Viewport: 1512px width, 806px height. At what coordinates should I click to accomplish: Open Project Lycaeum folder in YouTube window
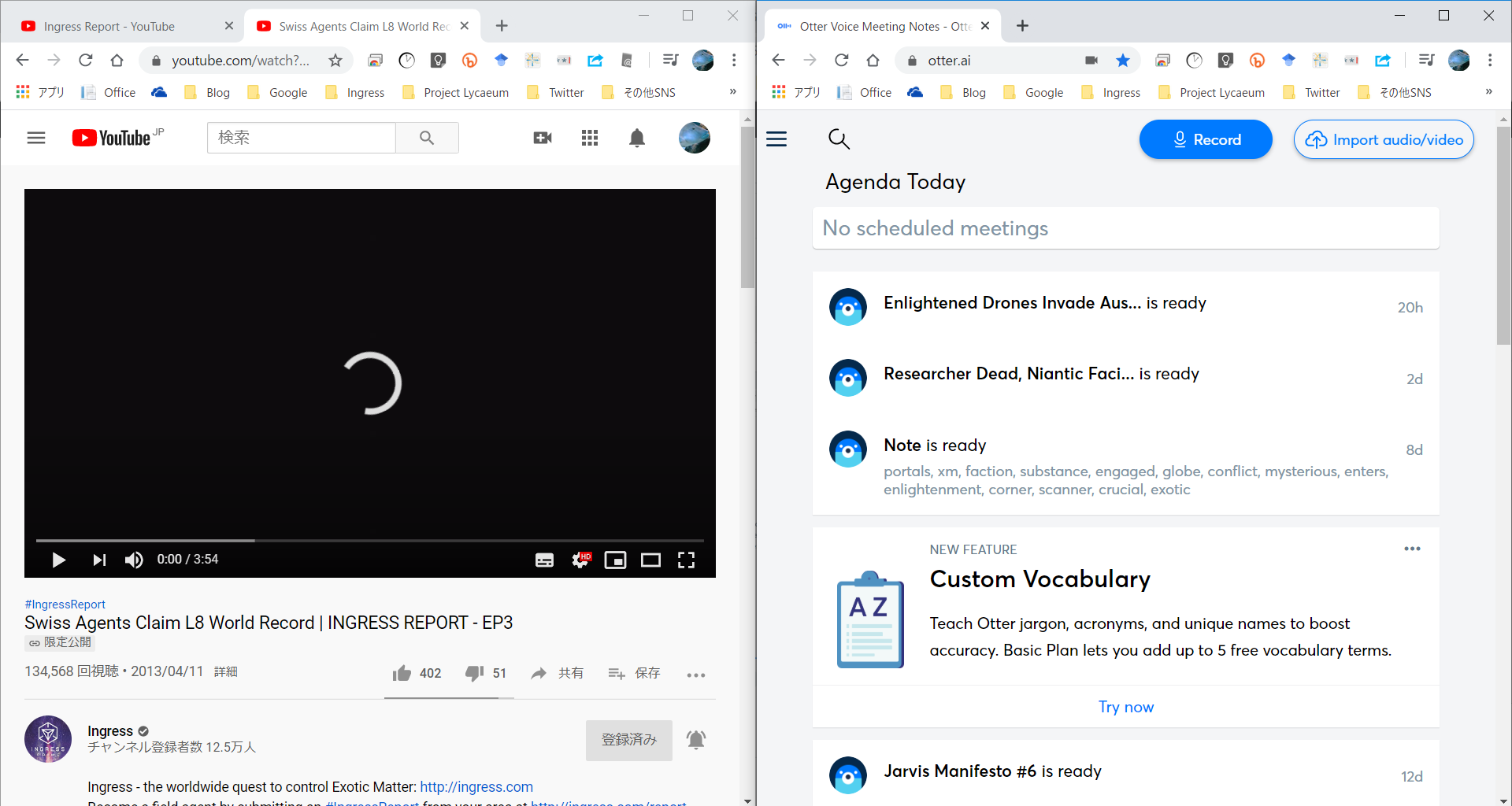tap(456, 92)
